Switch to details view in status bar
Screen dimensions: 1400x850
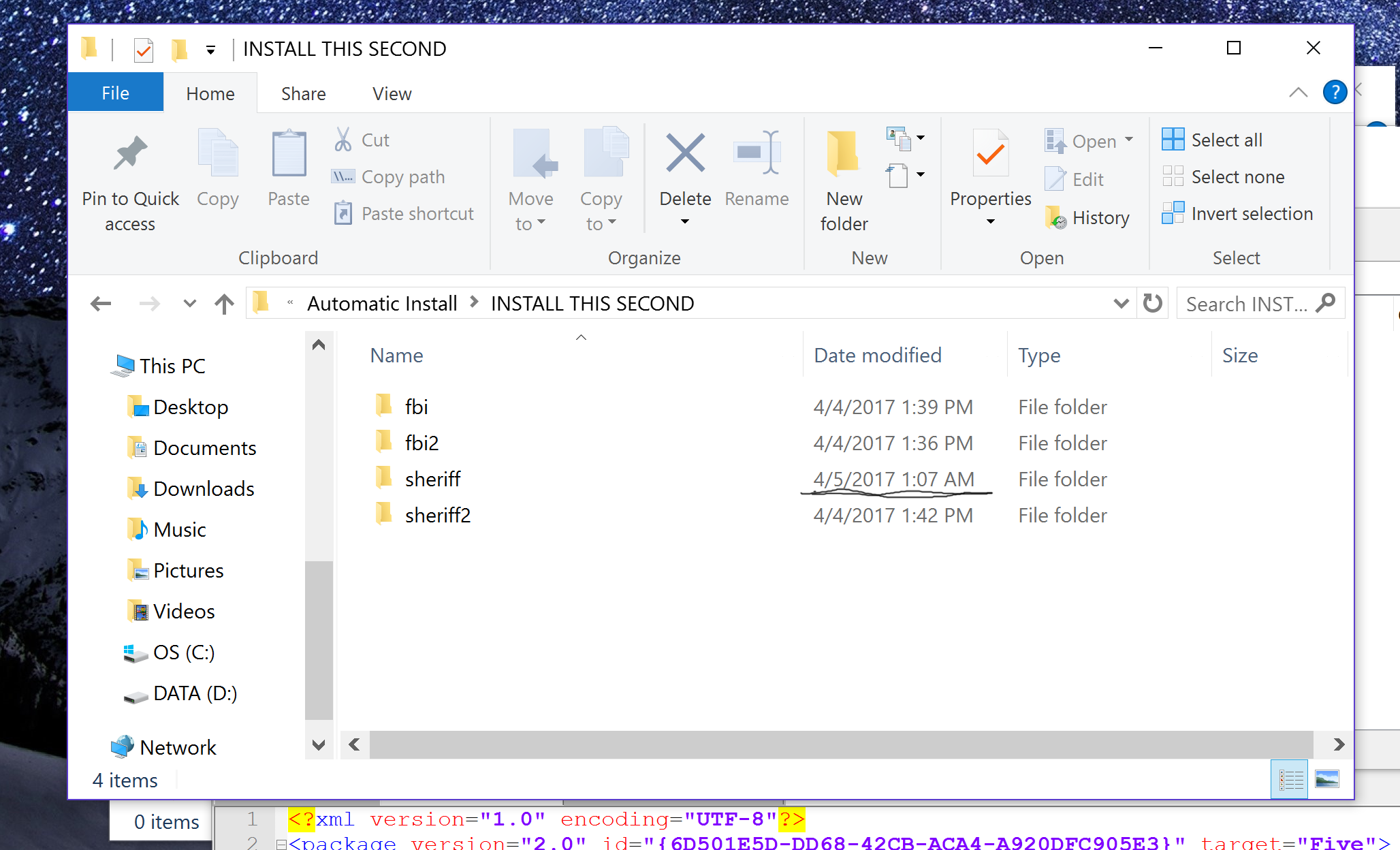(1290, 779)
